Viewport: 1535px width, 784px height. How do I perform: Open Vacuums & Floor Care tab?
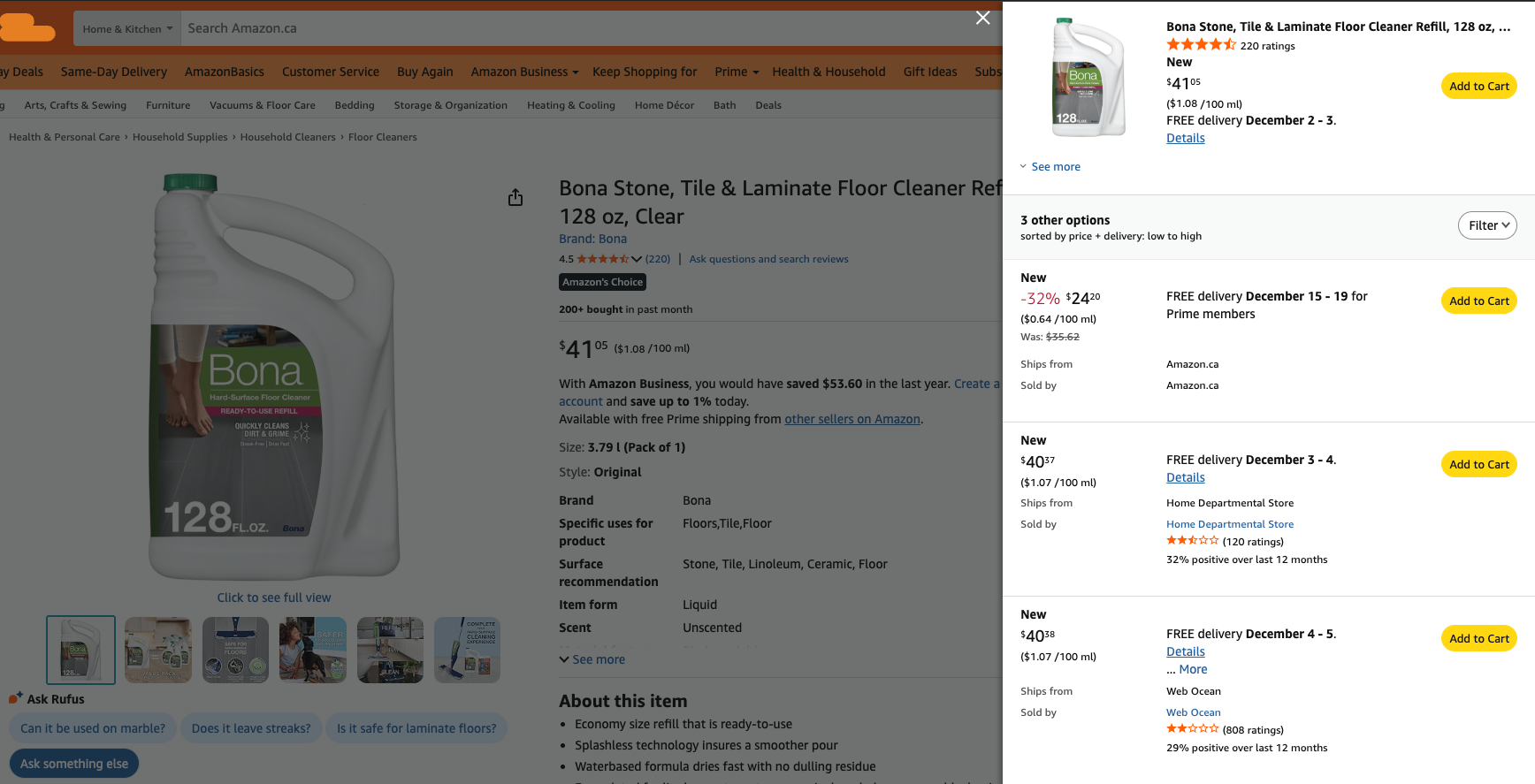pos(263,105)
